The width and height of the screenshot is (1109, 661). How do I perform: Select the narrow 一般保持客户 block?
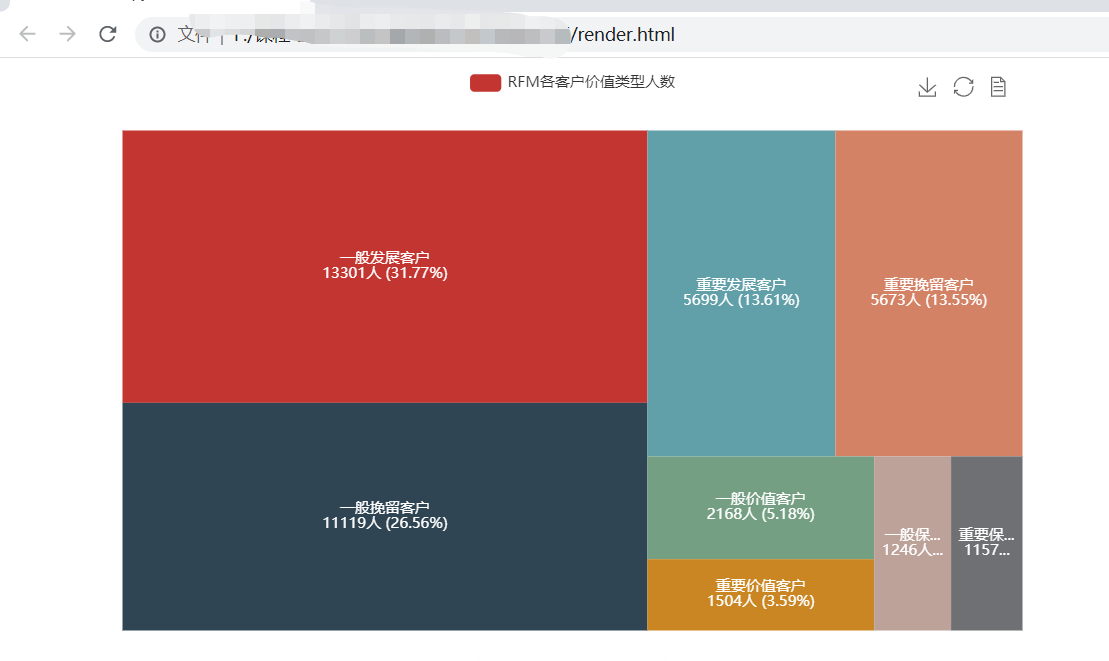pyautogui.click(x=912, y=542)
